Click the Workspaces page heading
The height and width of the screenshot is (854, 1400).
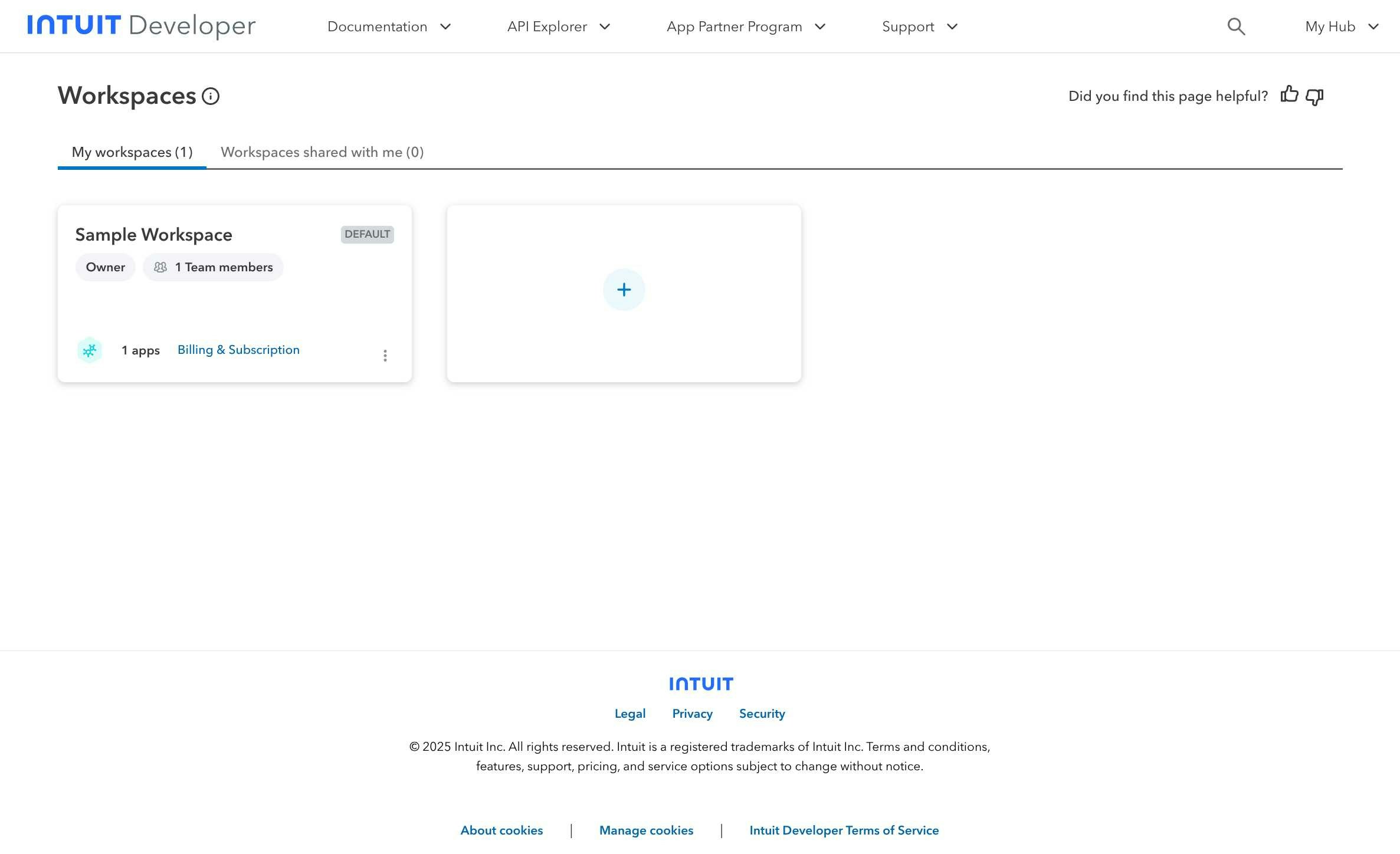(x=127, y=96)
